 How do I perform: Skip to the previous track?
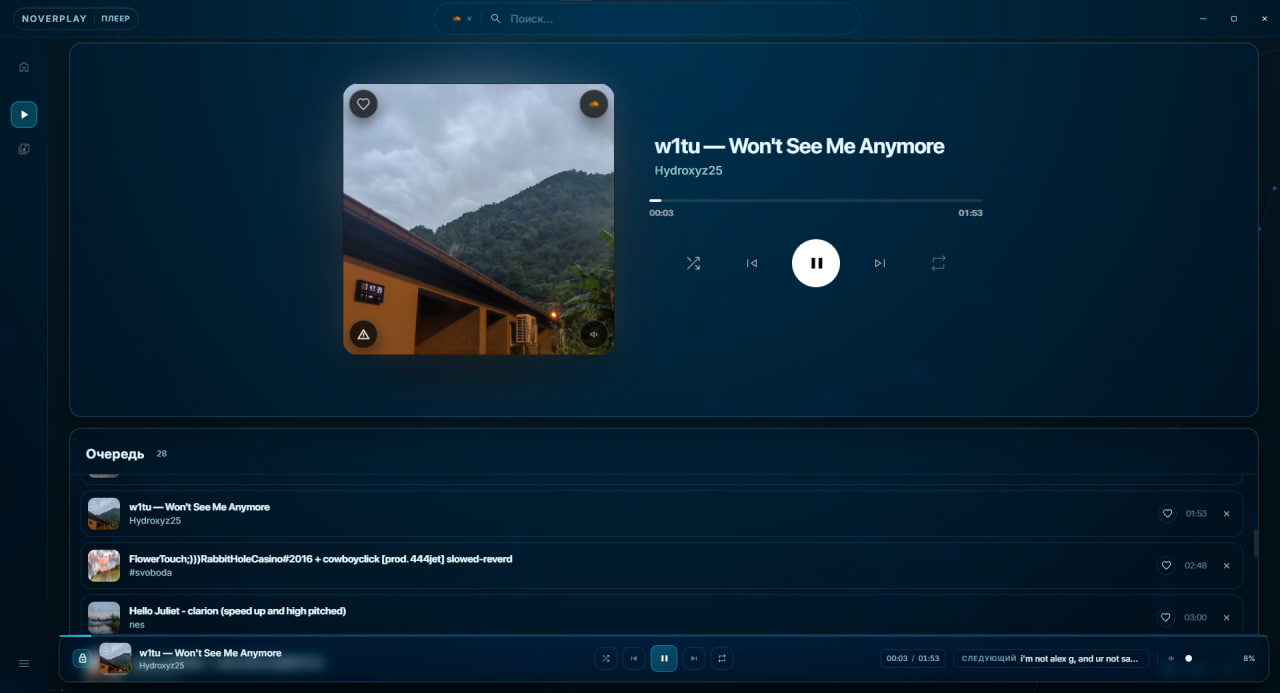[751, 263]
